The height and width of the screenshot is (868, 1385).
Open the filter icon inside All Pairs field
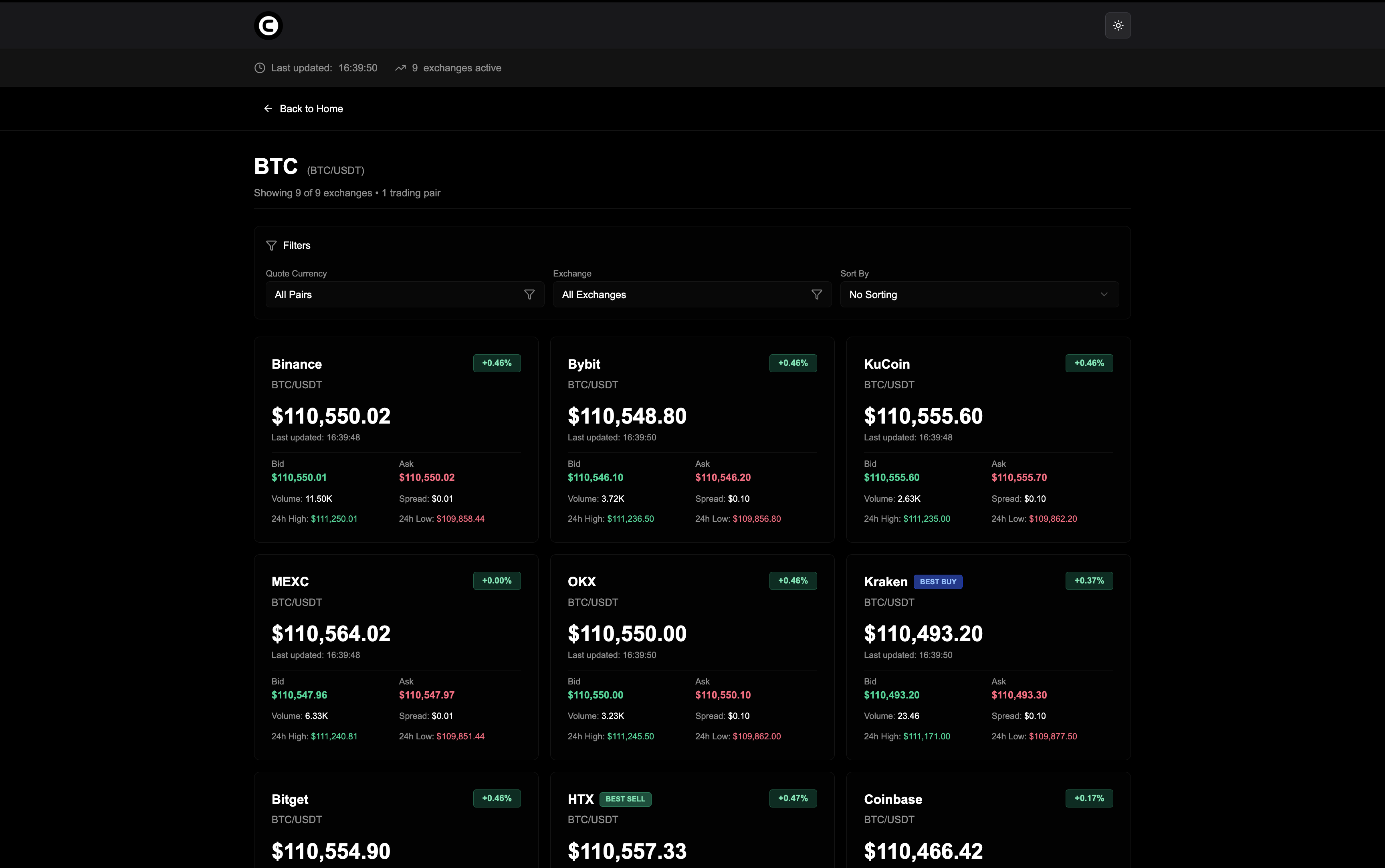(530, 295)
